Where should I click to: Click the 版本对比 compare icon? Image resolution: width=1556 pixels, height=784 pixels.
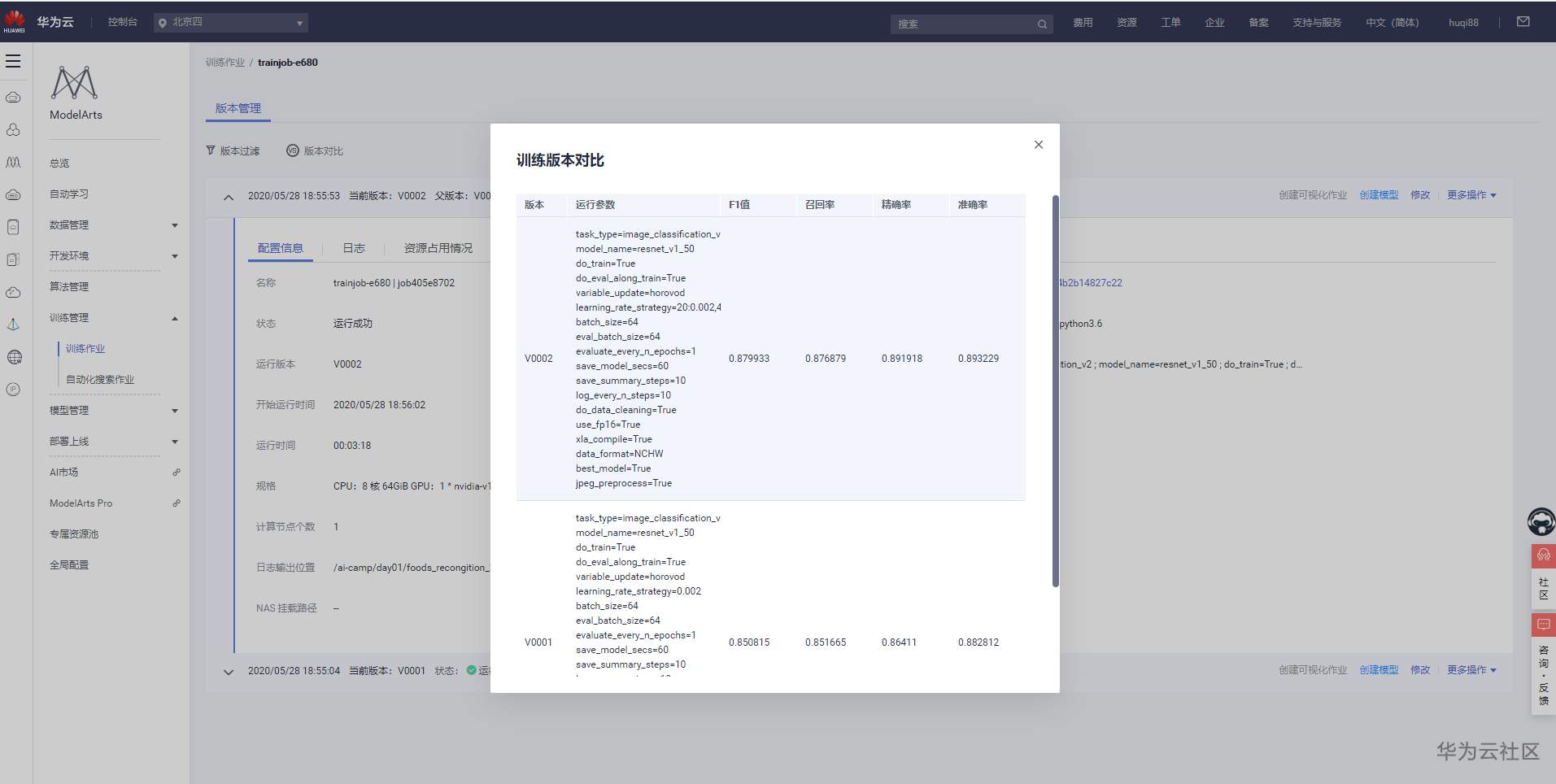(293, 150)
